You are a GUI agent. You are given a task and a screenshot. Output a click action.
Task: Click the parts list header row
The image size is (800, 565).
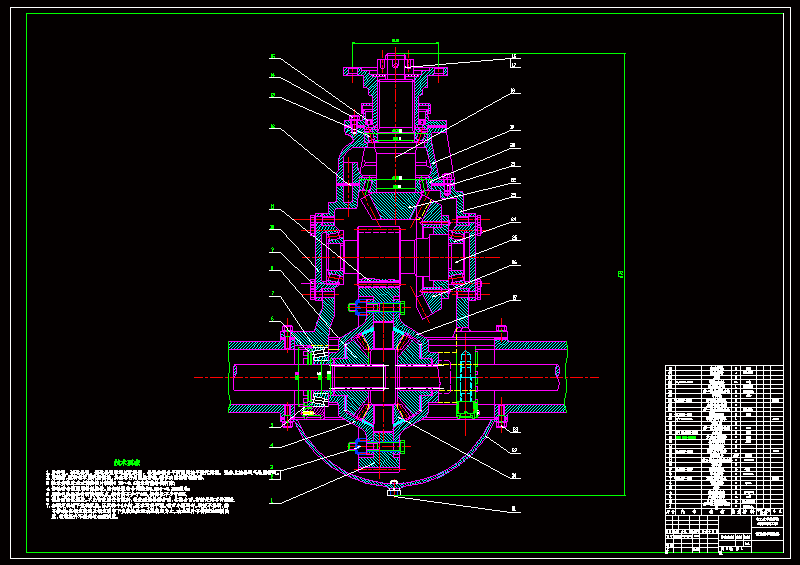724,511
